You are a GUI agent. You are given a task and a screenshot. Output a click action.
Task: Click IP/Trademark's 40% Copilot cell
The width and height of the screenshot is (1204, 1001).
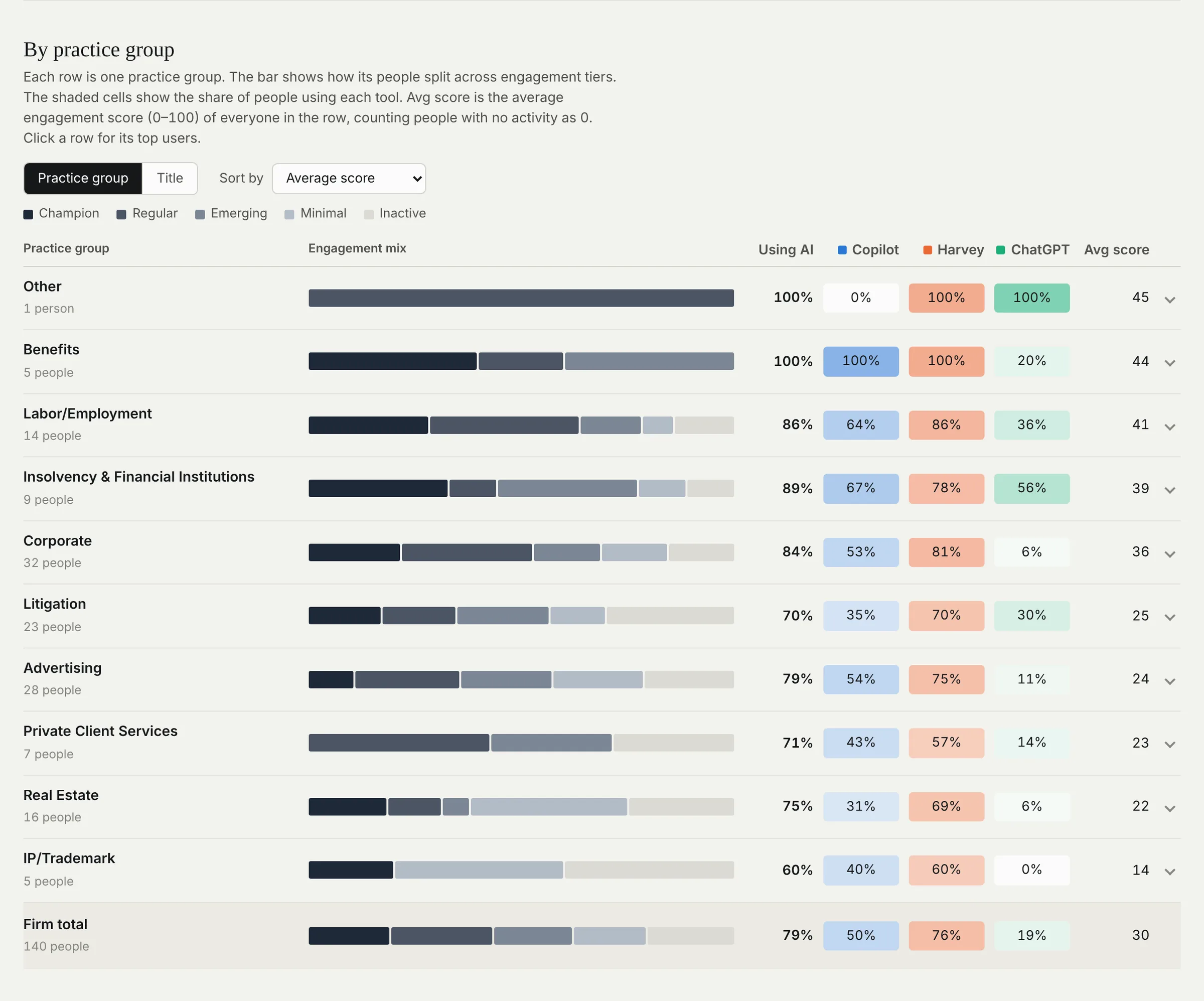pos(860,870)
